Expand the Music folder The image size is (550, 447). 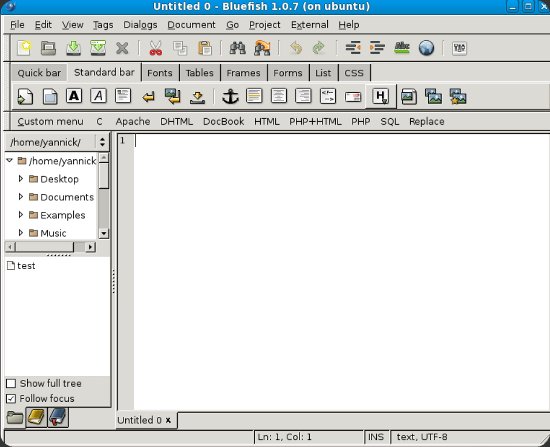(x=21, y=232)
